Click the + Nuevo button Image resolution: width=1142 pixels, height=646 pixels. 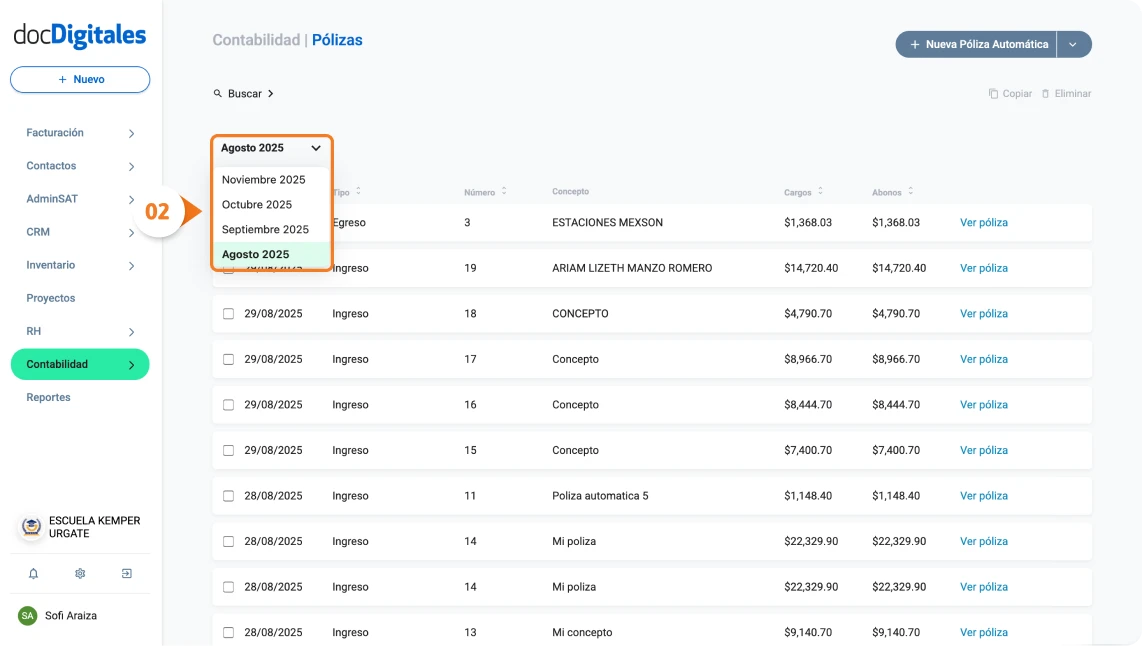point(79,79)
